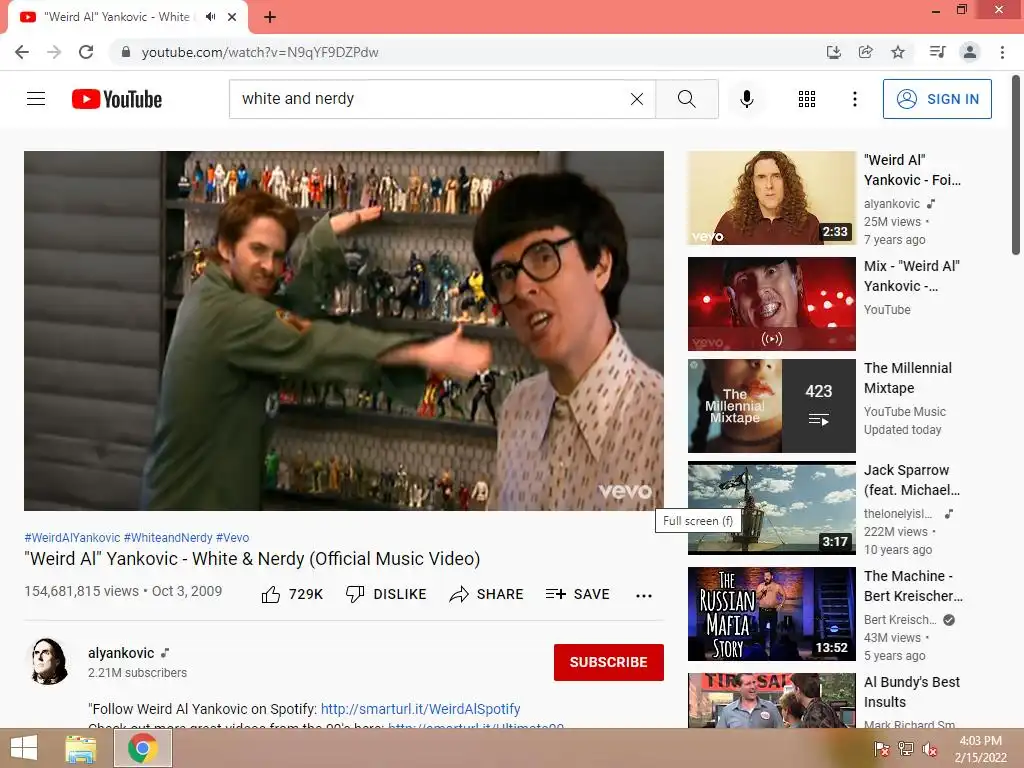Open more actions ellipsis under video
The height and width of the screenshot is (768, 1024).
pos(644,595)
